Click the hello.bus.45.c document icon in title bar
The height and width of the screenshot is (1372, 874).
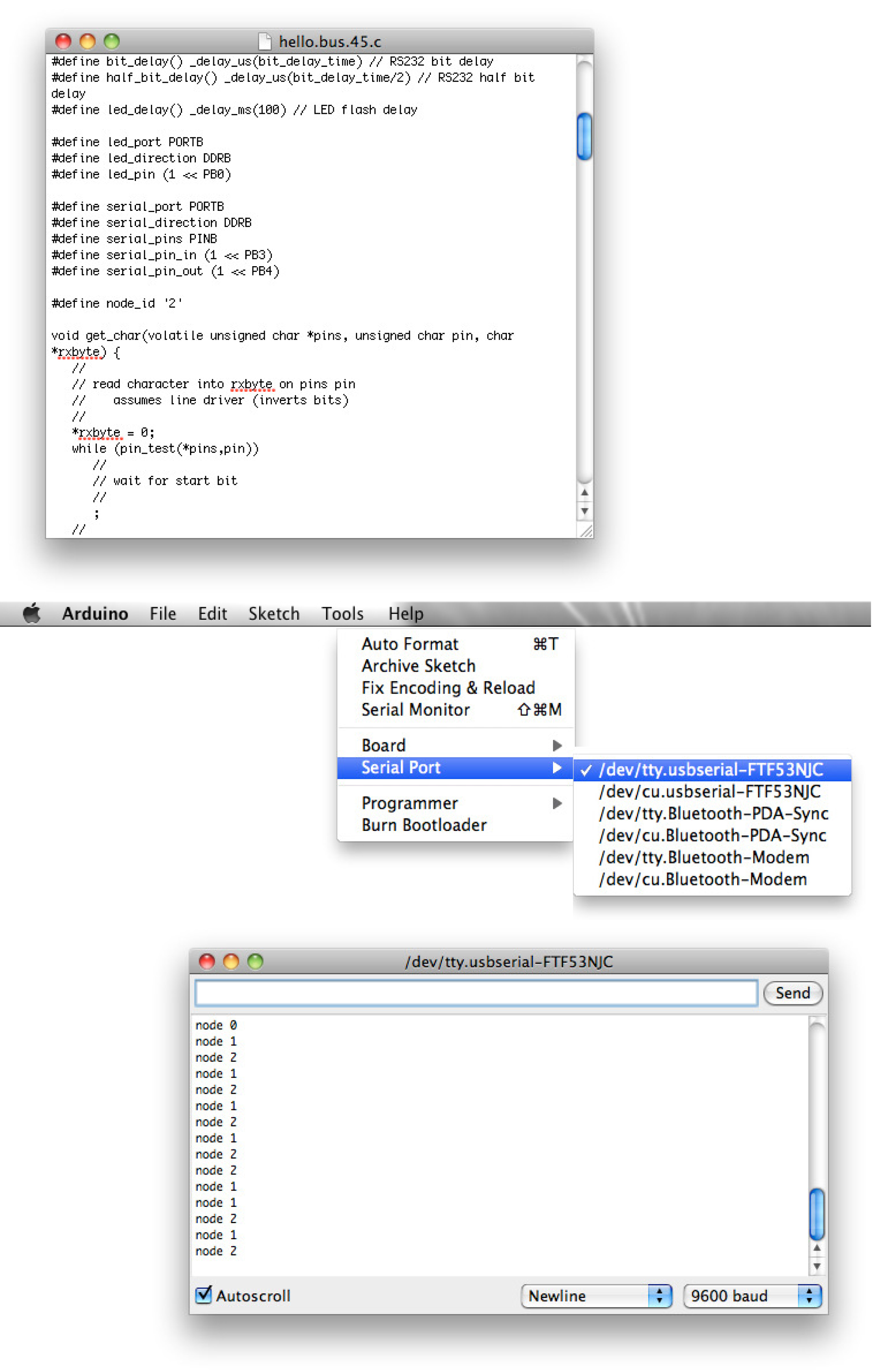click(x=265, y=42)
